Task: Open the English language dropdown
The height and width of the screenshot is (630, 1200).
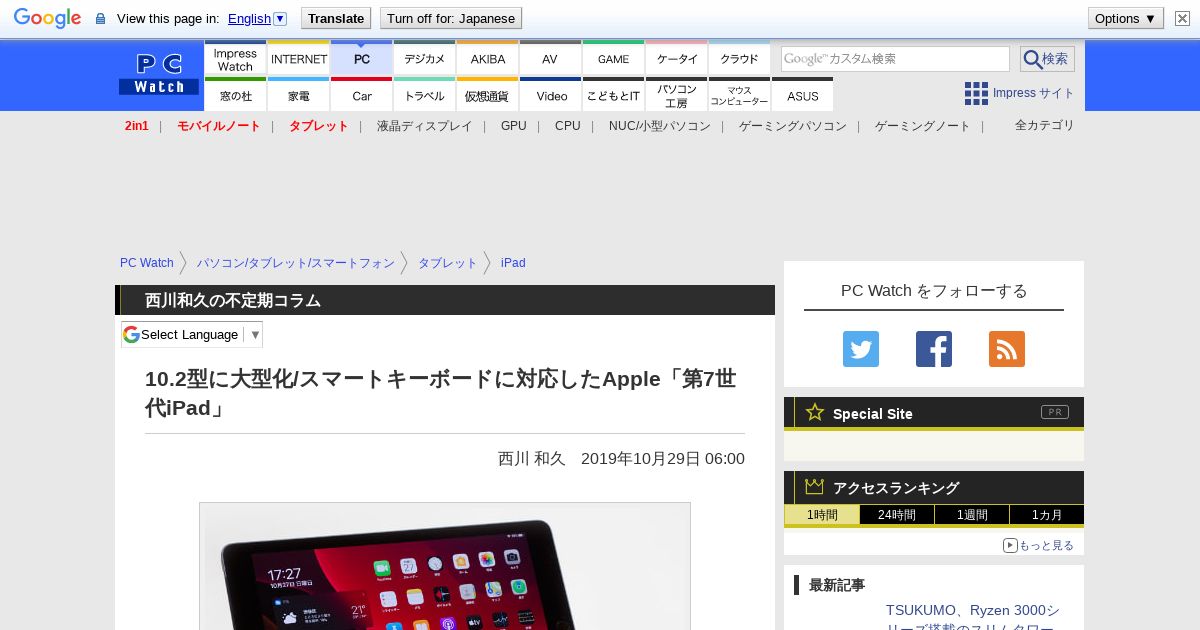Action: pos(257,18)
